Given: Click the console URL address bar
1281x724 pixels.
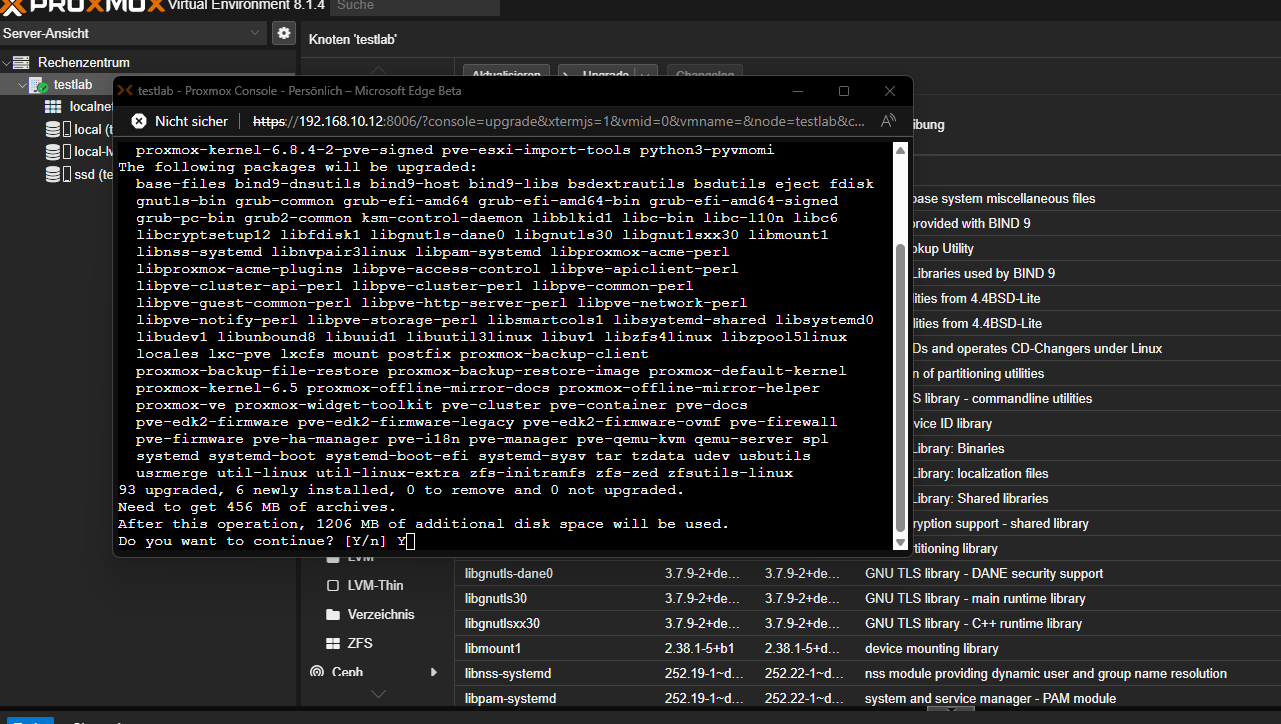Looking at the screenshot, I should (x=559, y=121).
